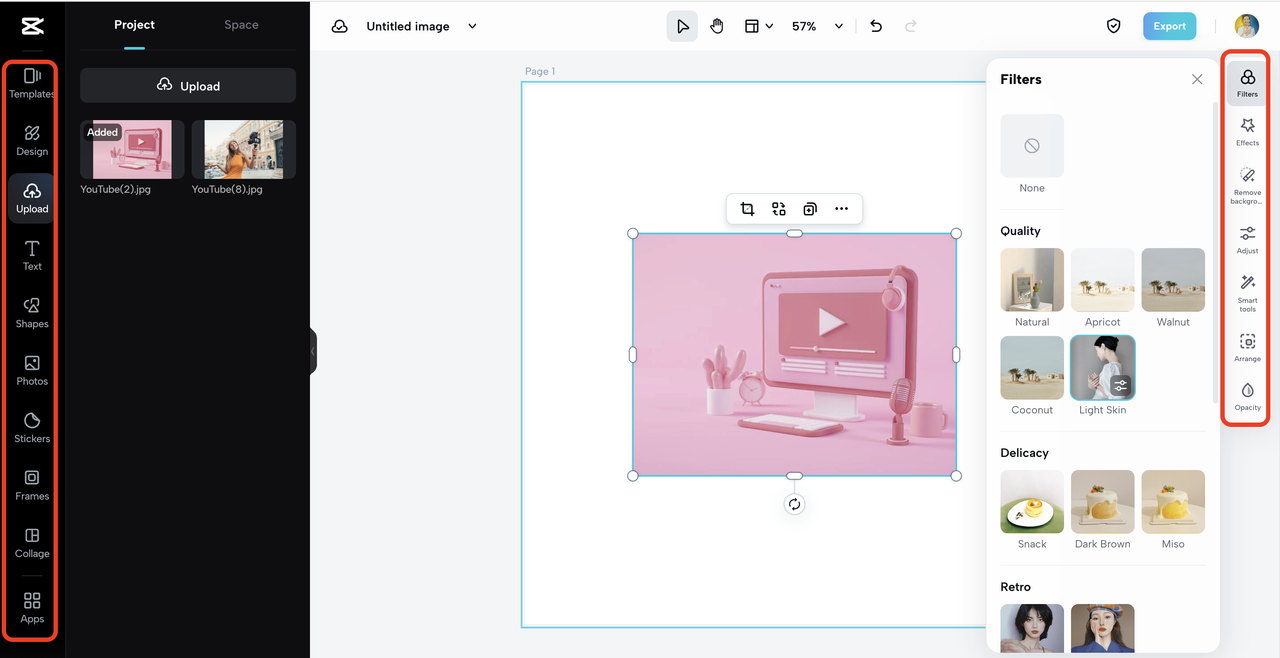Click the pink computer image on canvas
This screenshot has width=1280, height=658.
point(794,354)
